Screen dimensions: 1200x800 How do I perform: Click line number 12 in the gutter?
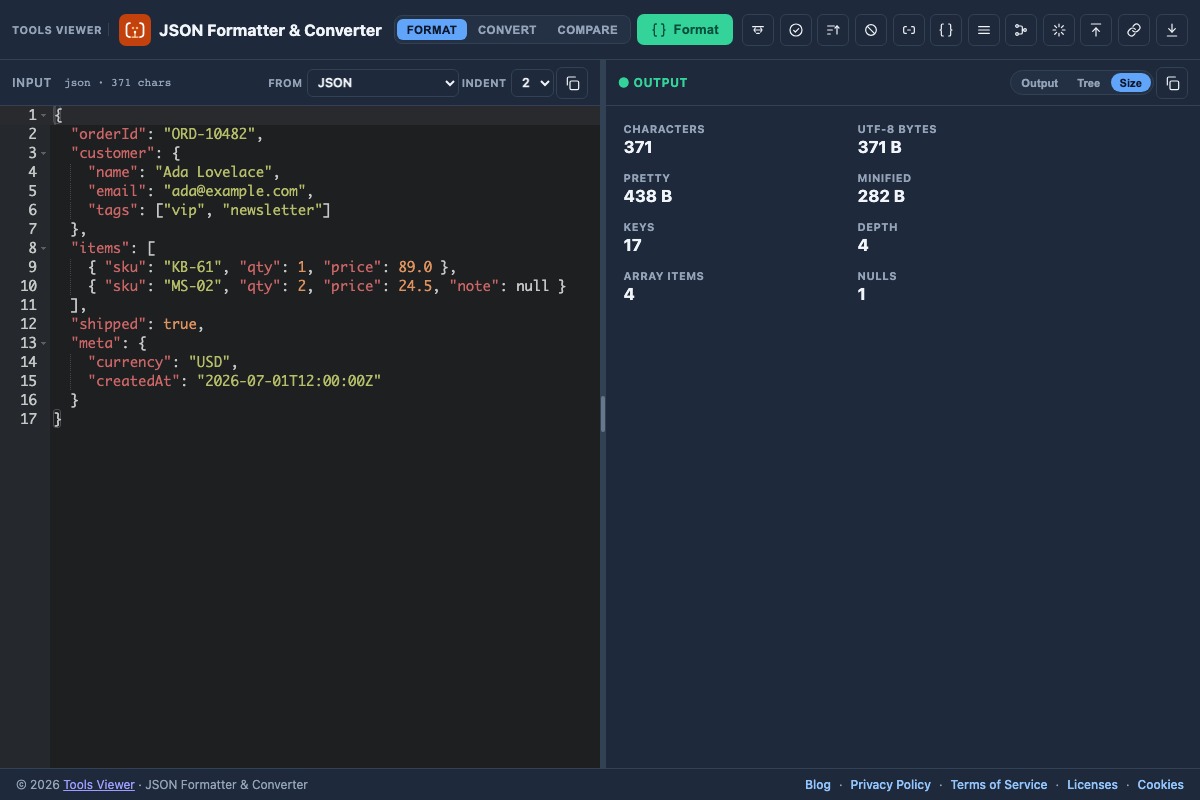[28, 324]
